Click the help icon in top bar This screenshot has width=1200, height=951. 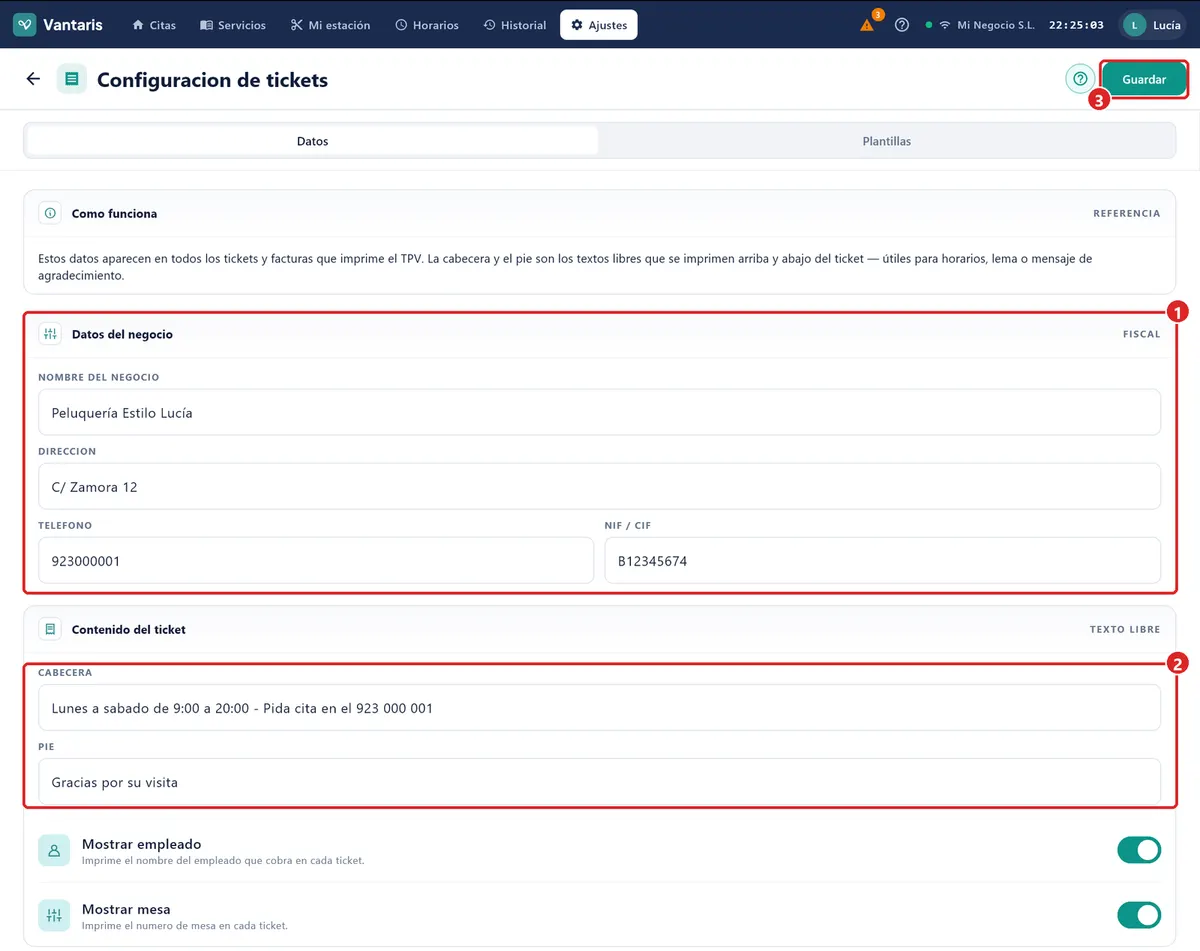(x=902, y=25)
